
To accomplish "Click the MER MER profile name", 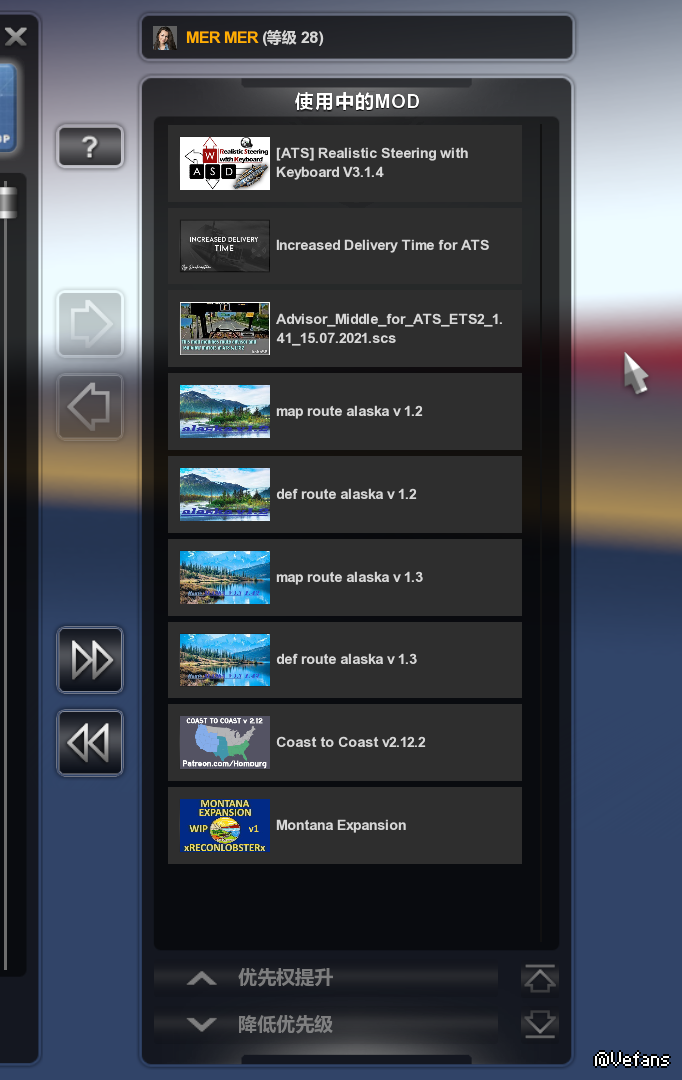I will click(x=222, y=38).
